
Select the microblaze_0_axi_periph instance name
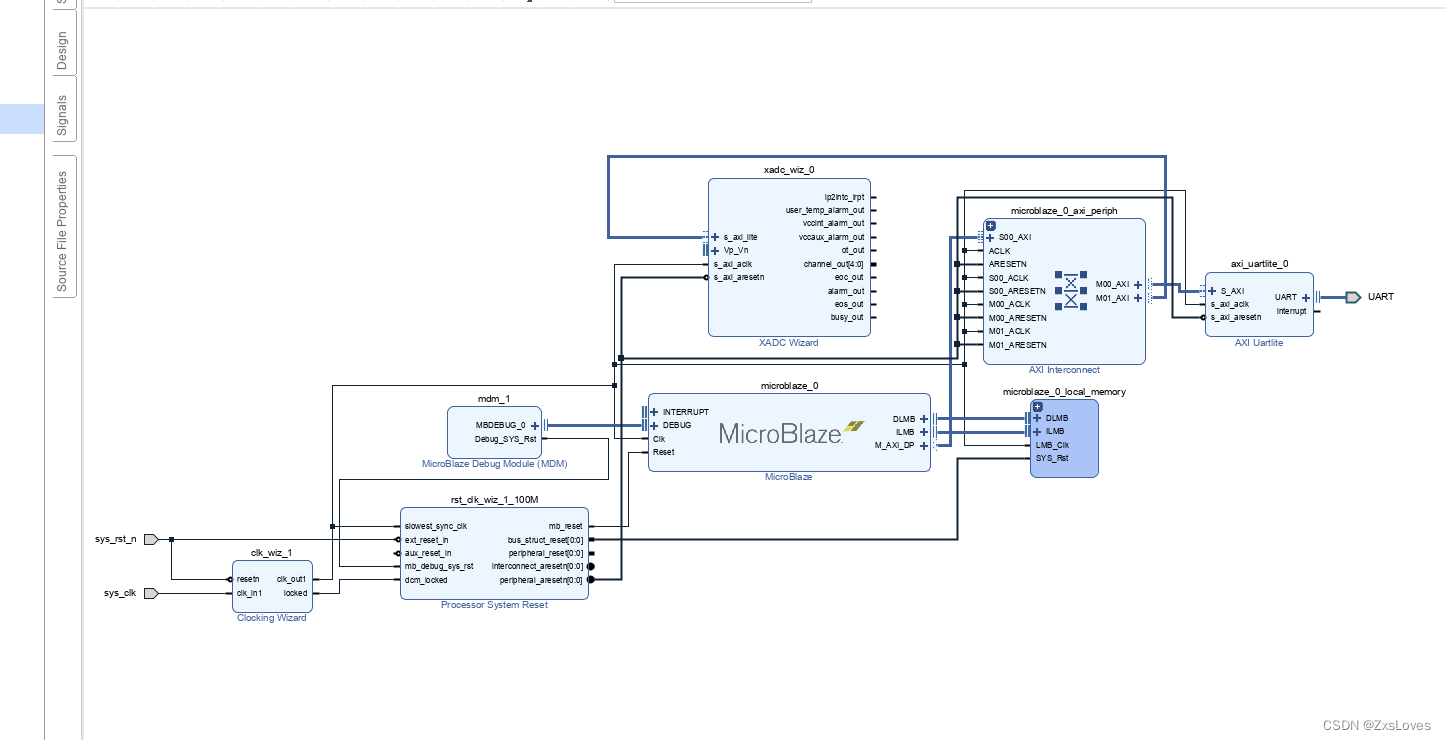(x=1064, y=211)
